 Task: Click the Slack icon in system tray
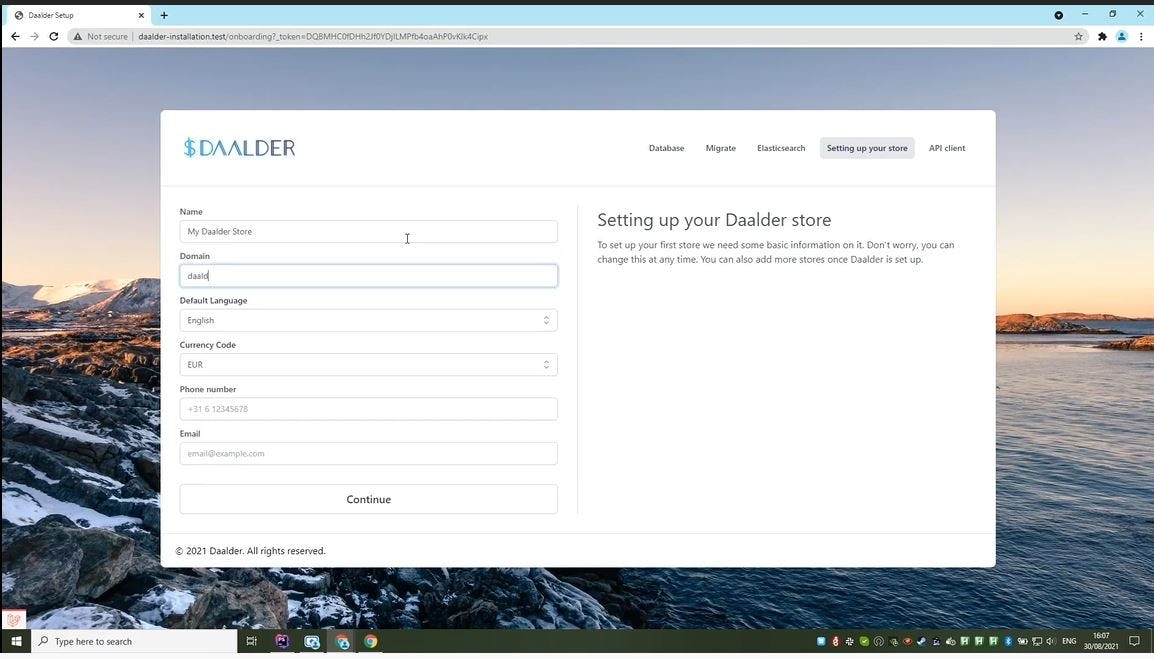pos(849,641)
